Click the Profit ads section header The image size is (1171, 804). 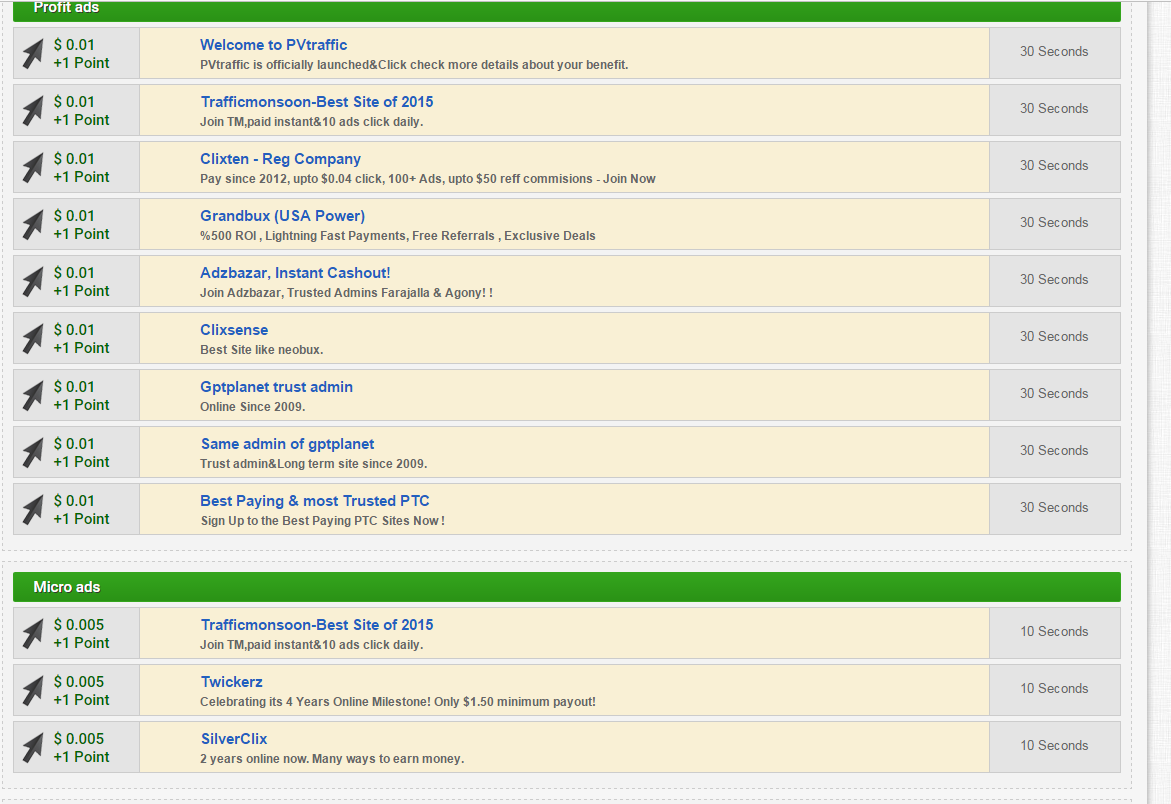tap(567, 10)
